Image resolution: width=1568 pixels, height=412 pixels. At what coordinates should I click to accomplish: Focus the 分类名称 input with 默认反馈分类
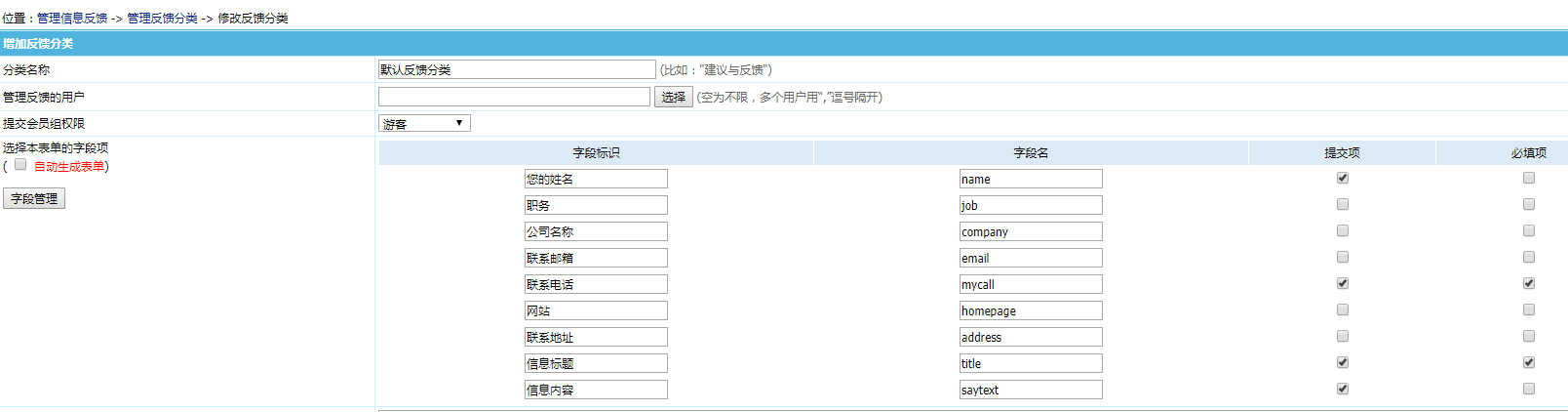(x=517, y=69)
